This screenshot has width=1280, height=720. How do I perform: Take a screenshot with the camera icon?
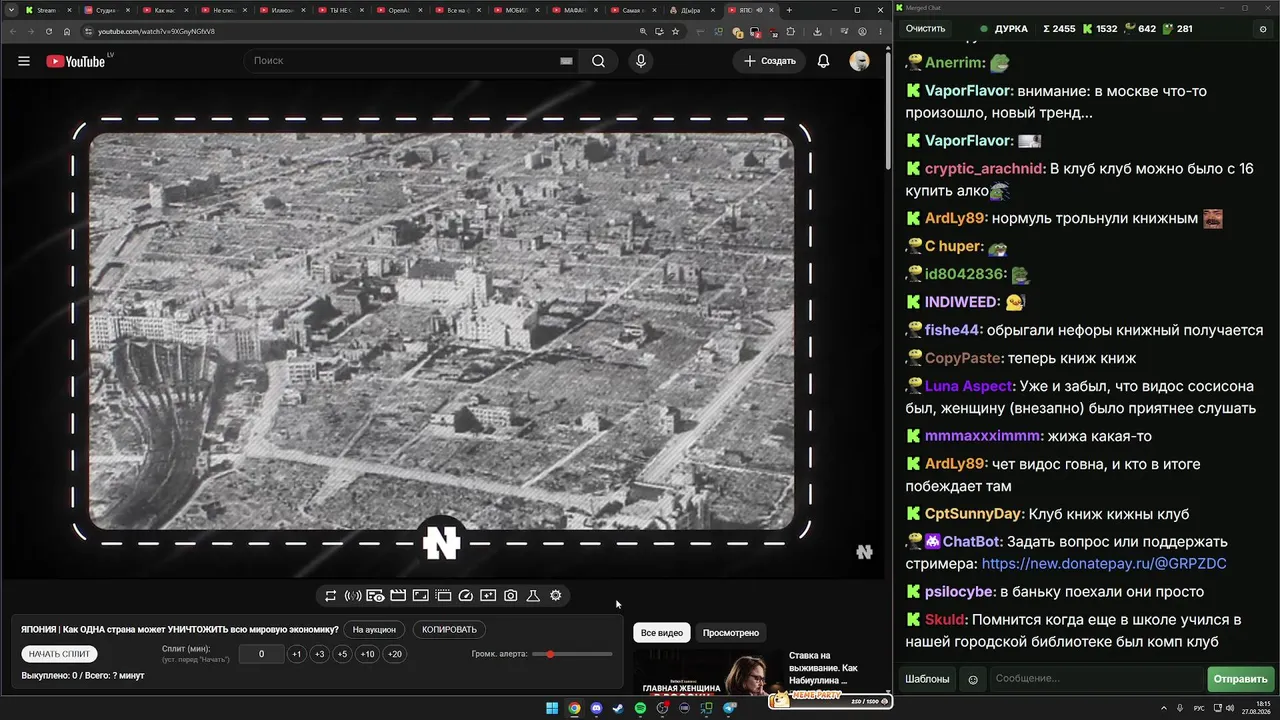pyautogui.click(x=511, y=596)
